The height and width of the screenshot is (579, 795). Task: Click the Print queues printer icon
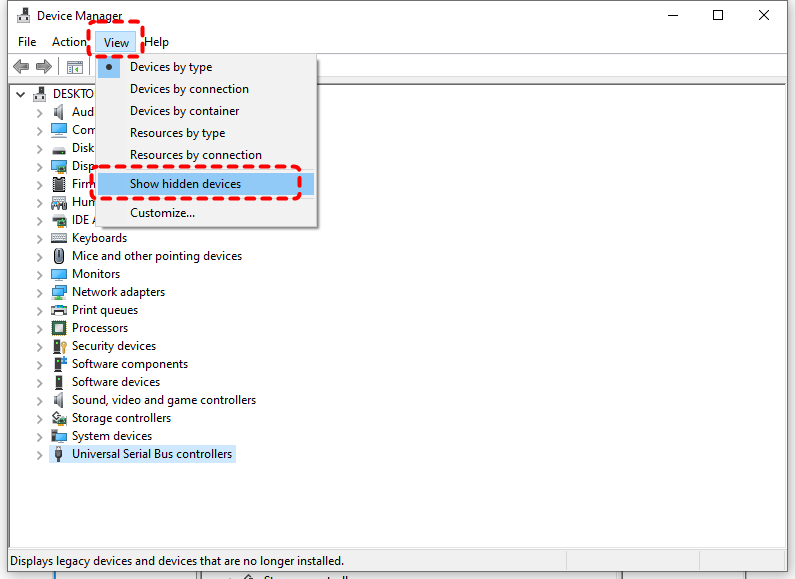(59, 310)
